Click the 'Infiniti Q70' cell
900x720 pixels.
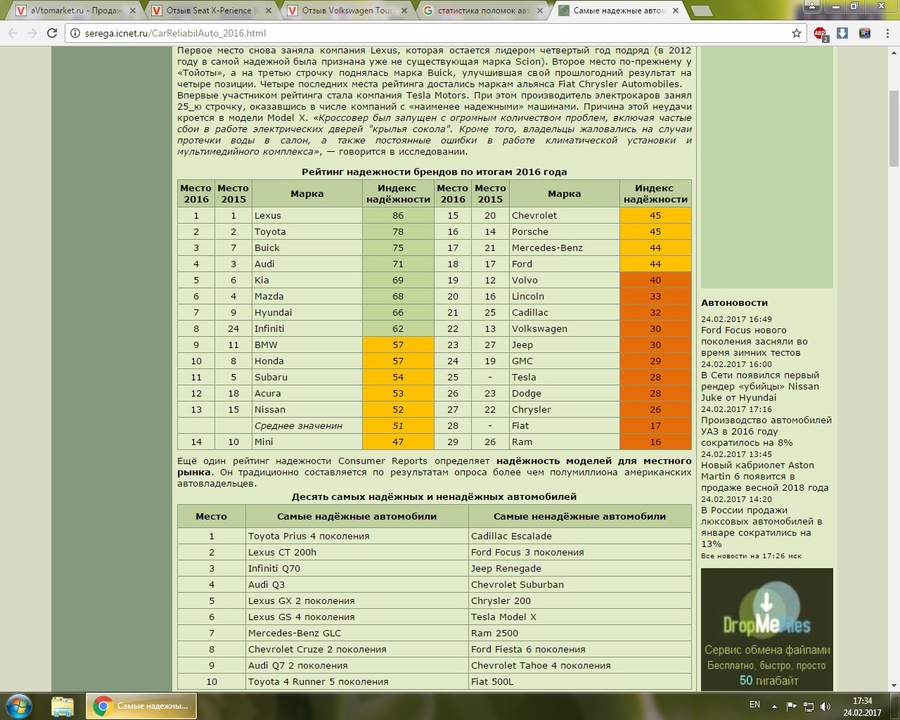(x=356, y=568)
